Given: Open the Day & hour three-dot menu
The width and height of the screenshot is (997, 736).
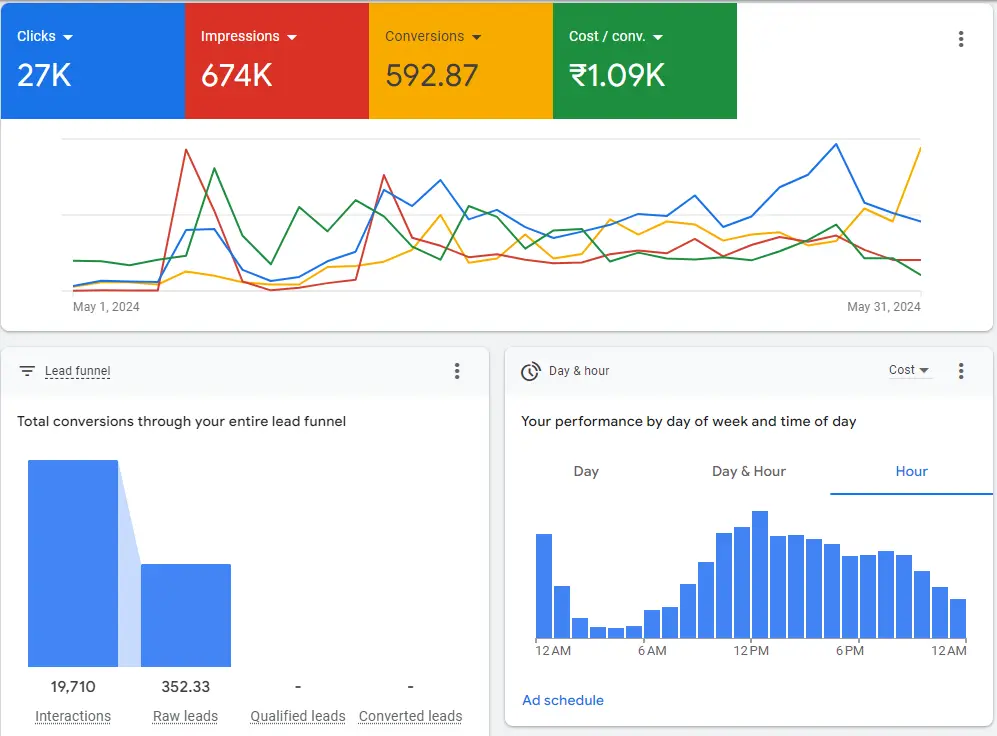Looking at the screenshot, I should coord(961,370).
